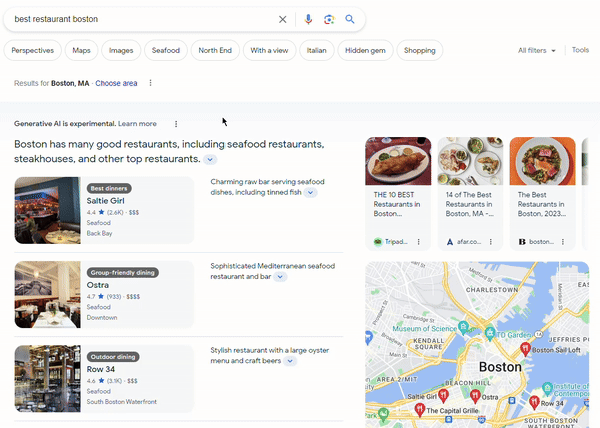Click South Boston Waterfront text
The width and height of the screenshot is (600, 428).
pyautogui.click(x=122, y=402)
